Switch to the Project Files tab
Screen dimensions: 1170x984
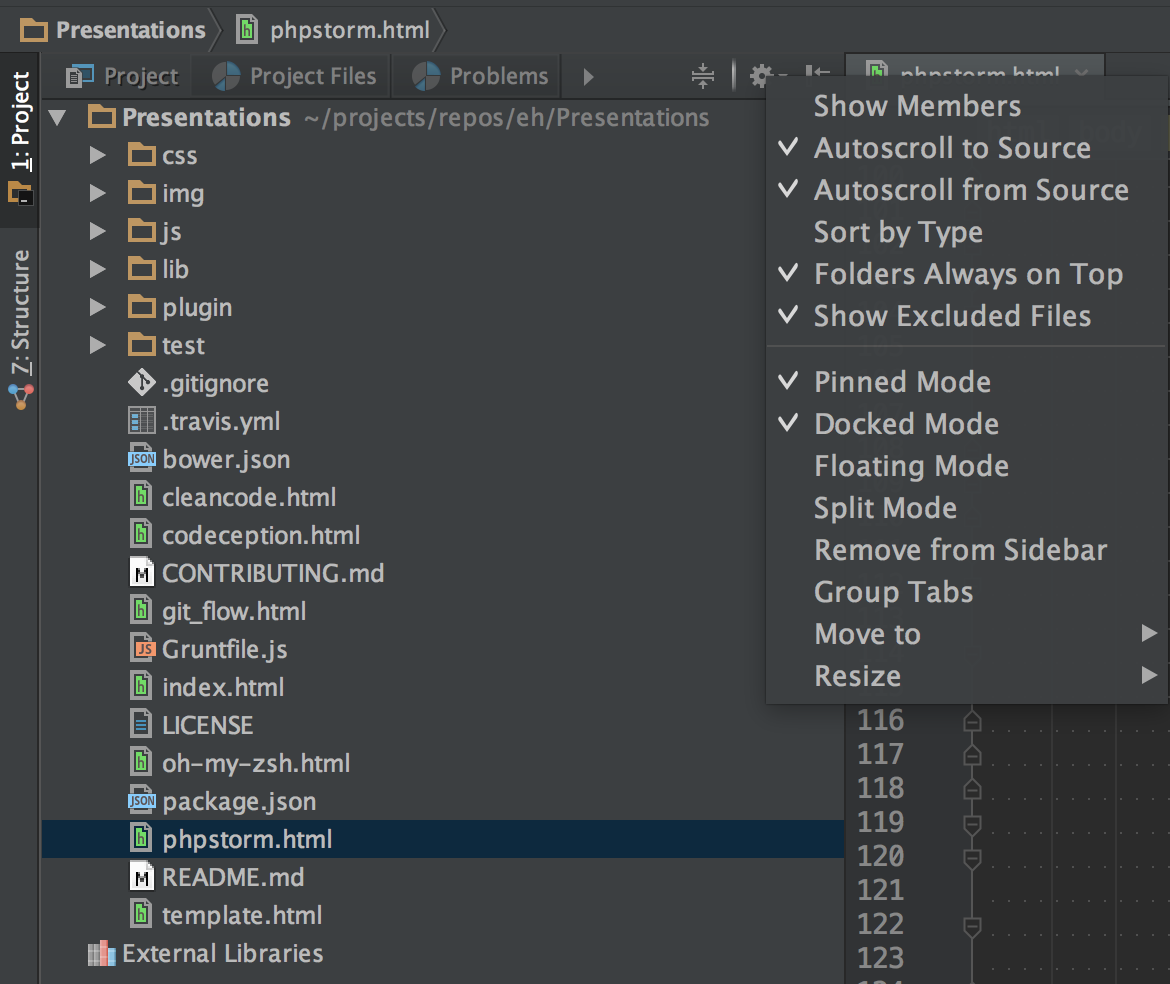click(296, 76)
